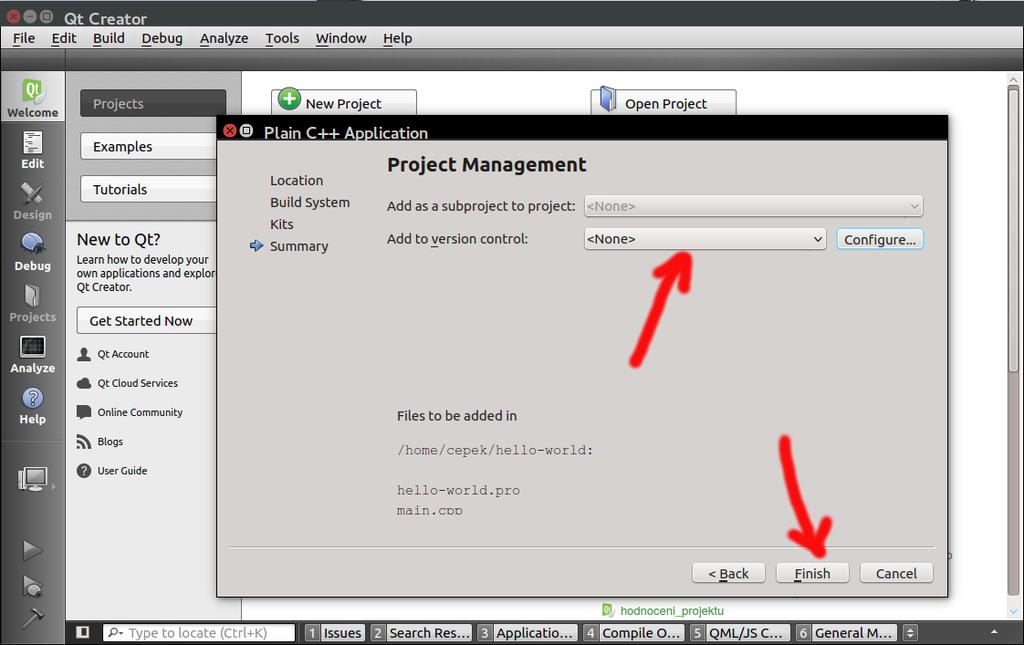Open the Debug menu

[162, 38]
